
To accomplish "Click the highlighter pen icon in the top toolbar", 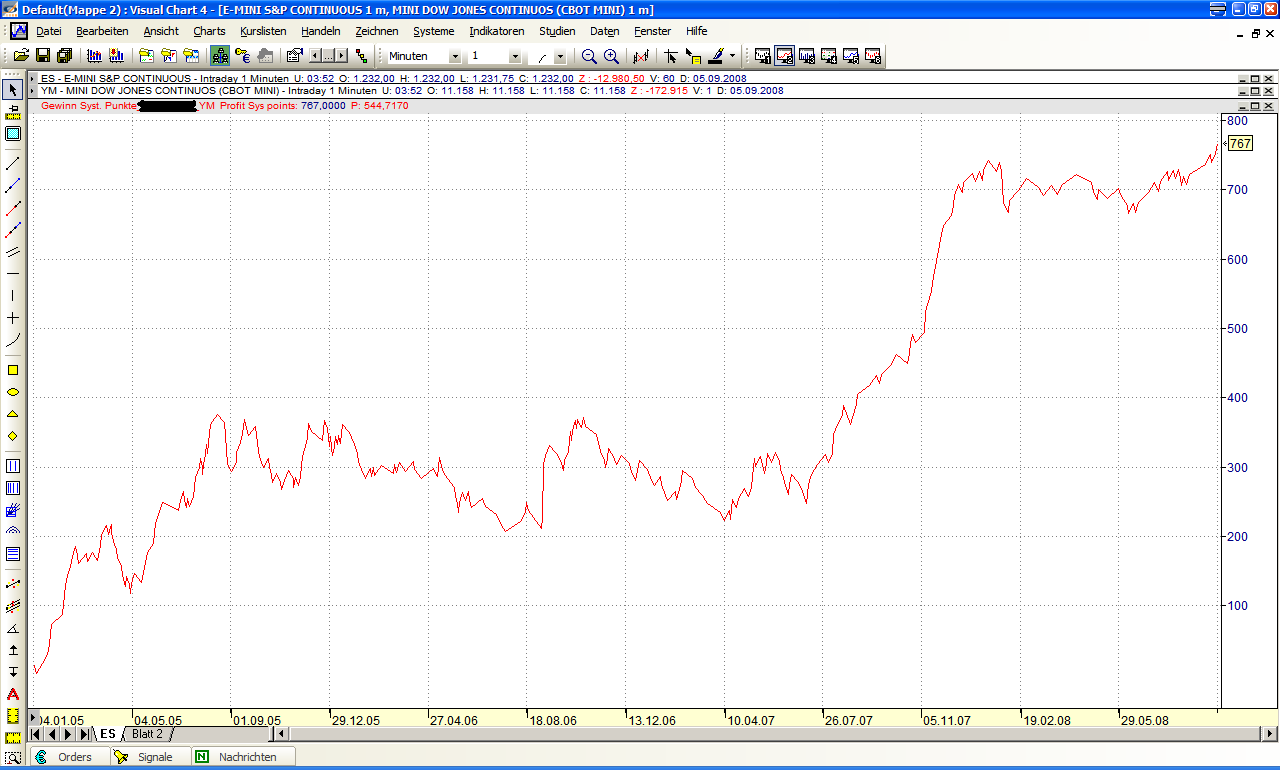I will tap(716, 56).
